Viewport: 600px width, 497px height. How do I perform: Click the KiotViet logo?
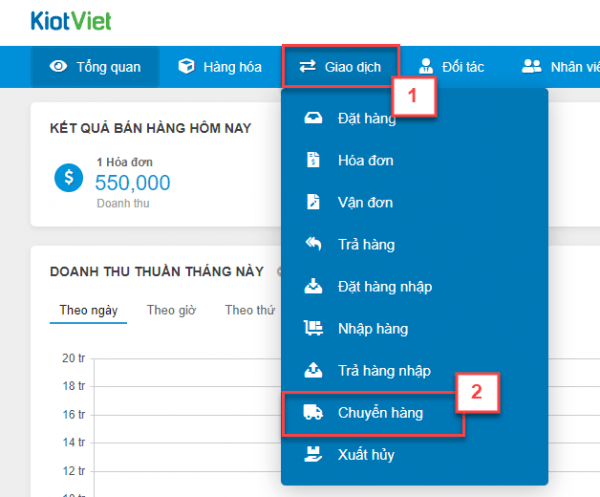[72, 22]
